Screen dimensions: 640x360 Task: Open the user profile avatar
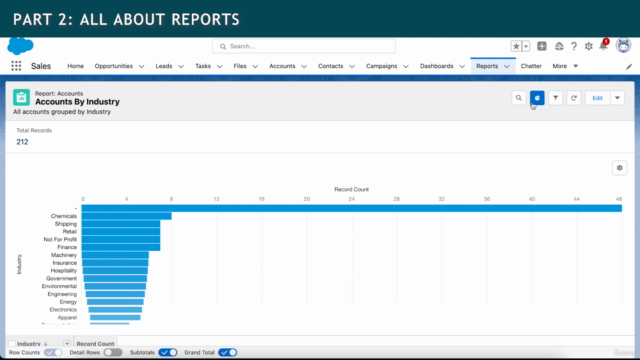click(623, 45)
